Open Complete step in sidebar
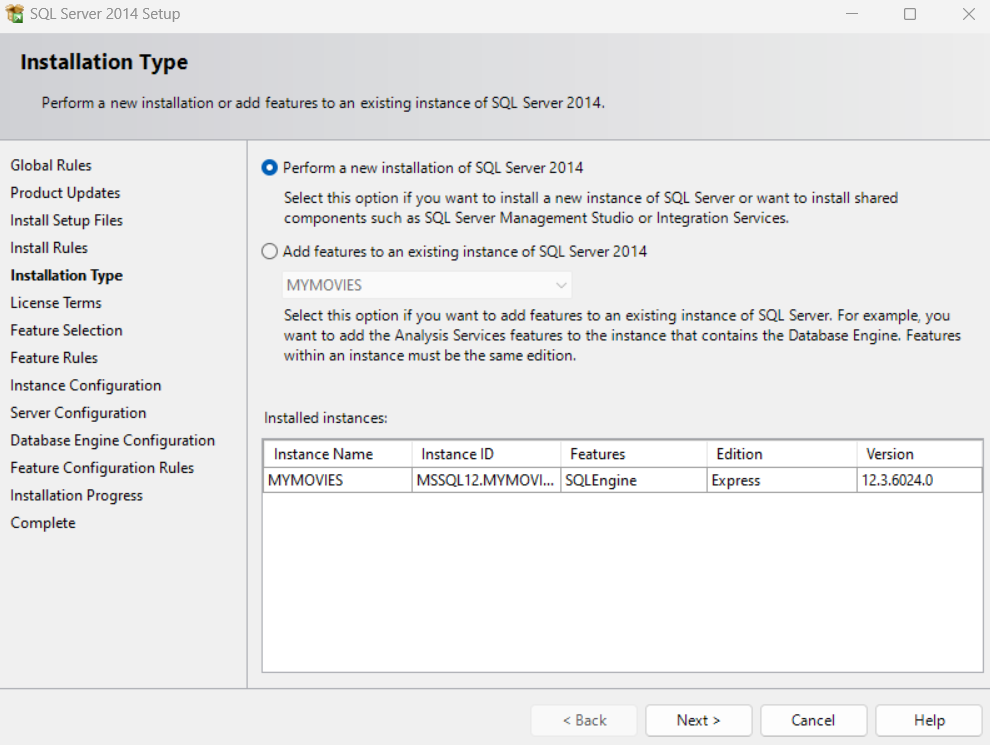This screenshot has width=990, height=745. [43, 523]
